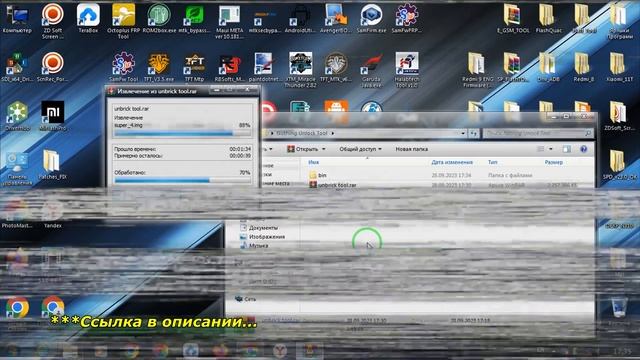640x360 pixels.
Task: Open the Patches_FIX folder
Action: coord(53,165)
